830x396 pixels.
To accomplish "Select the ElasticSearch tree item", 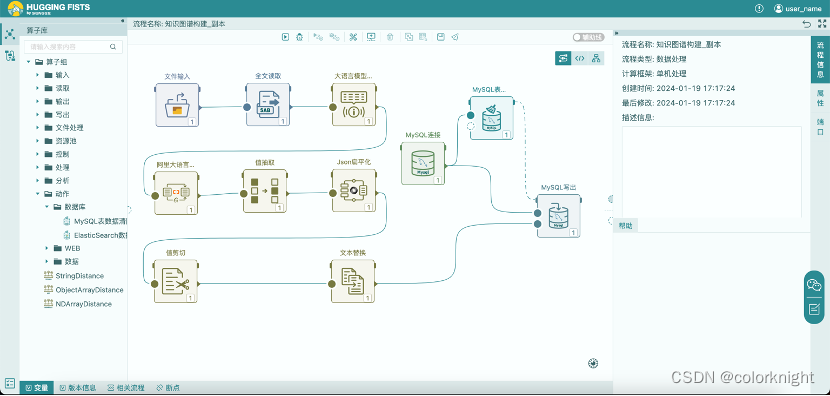I will pyautogui.click(x=95, y=235).
